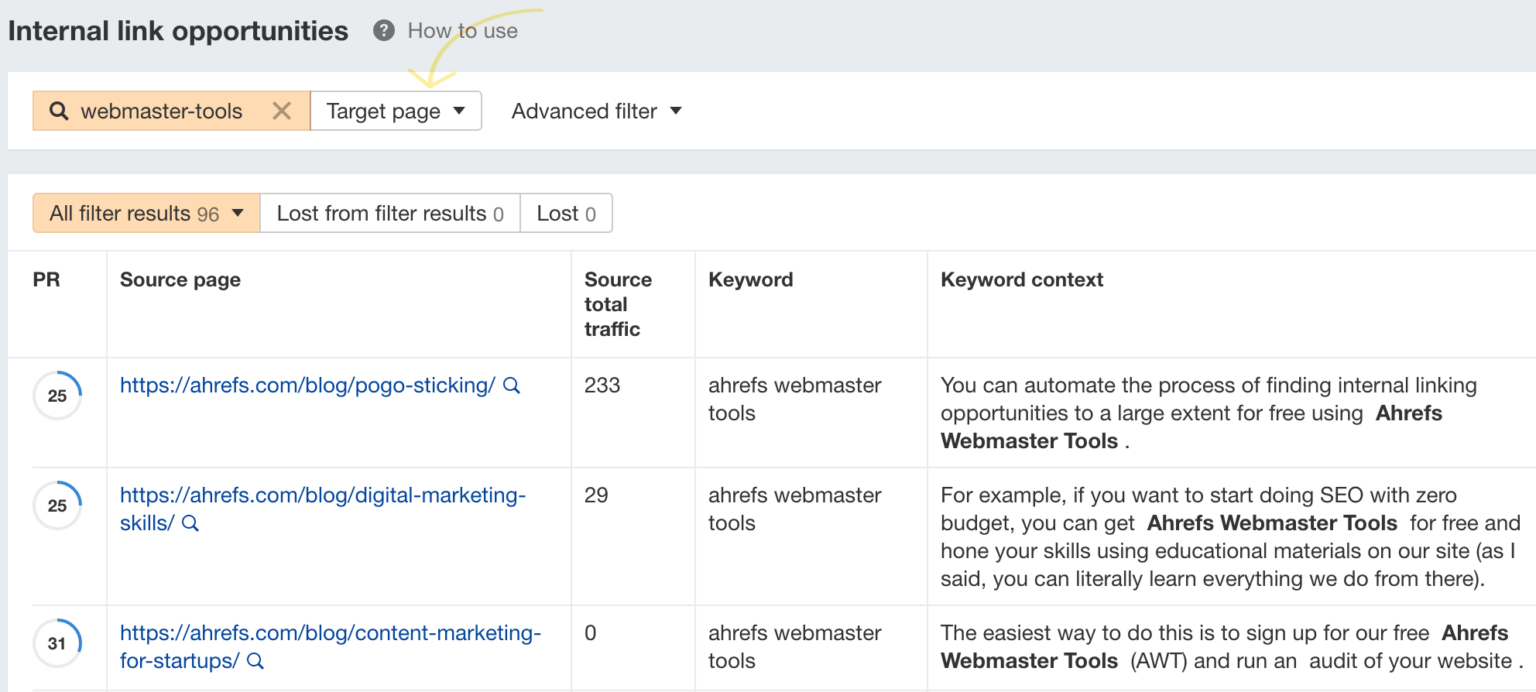This screenshot has width=1536, height=692.
Task: Click the How to use link
Action: (461, 30)
